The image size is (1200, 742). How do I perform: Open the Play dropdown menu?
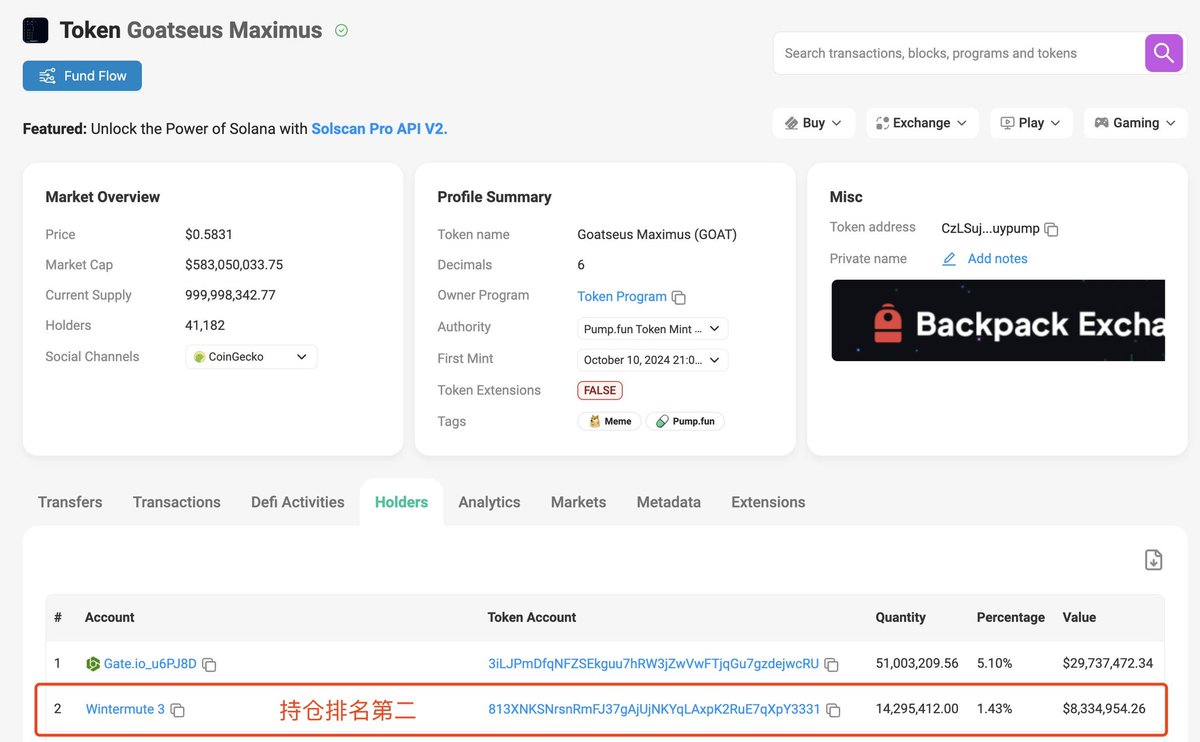1031,123
